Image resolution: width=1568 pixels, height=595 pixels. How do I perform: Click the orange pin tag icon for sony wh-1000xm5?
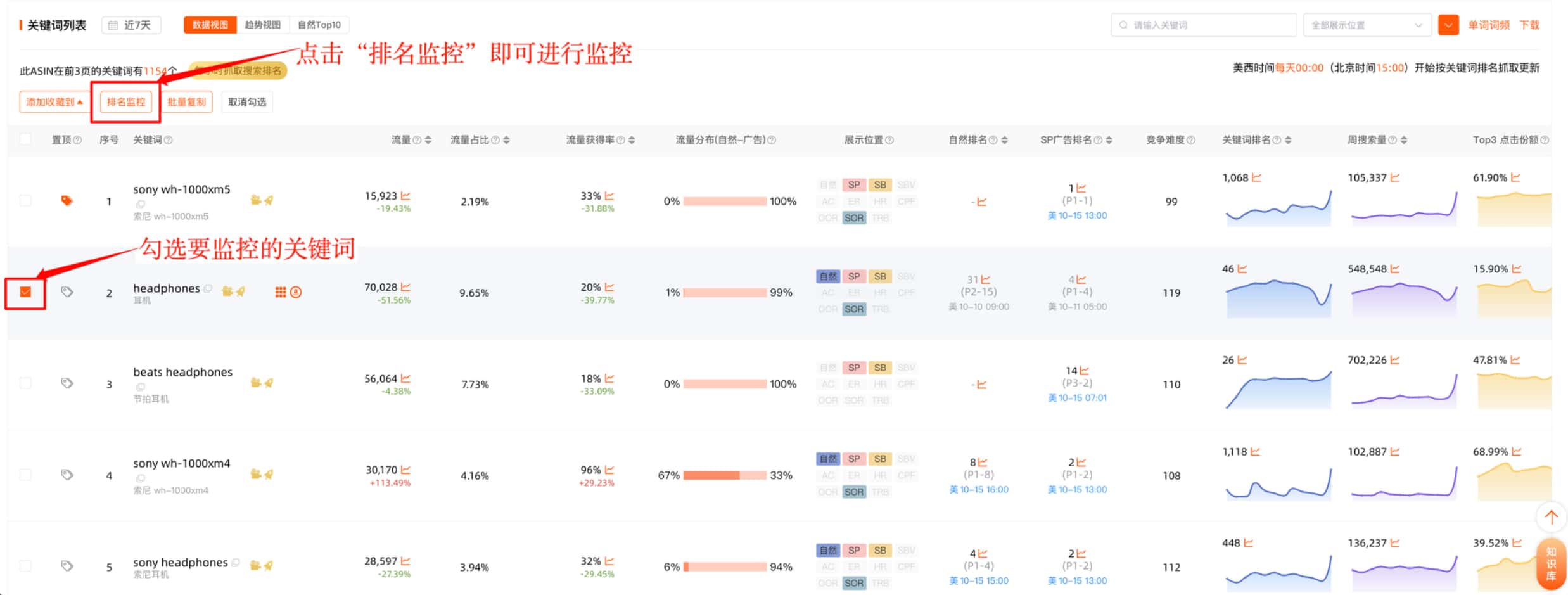tap(67, 201)
